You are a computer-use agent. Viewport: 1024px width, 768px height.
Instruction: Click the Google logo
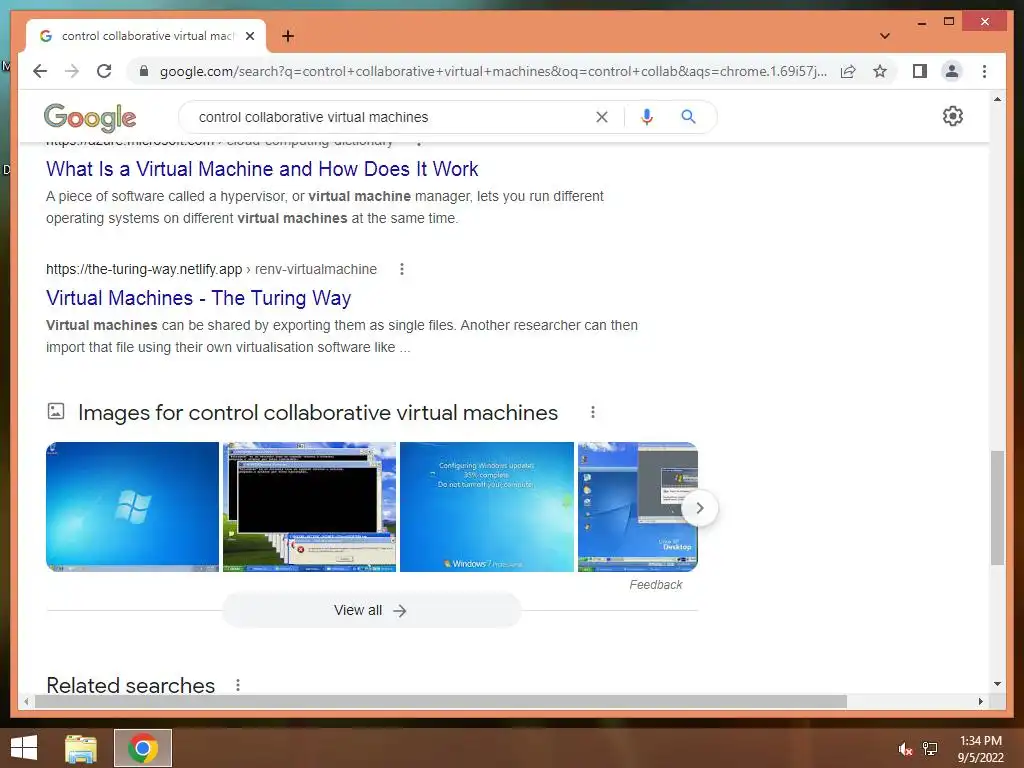[x=90, y=118]
